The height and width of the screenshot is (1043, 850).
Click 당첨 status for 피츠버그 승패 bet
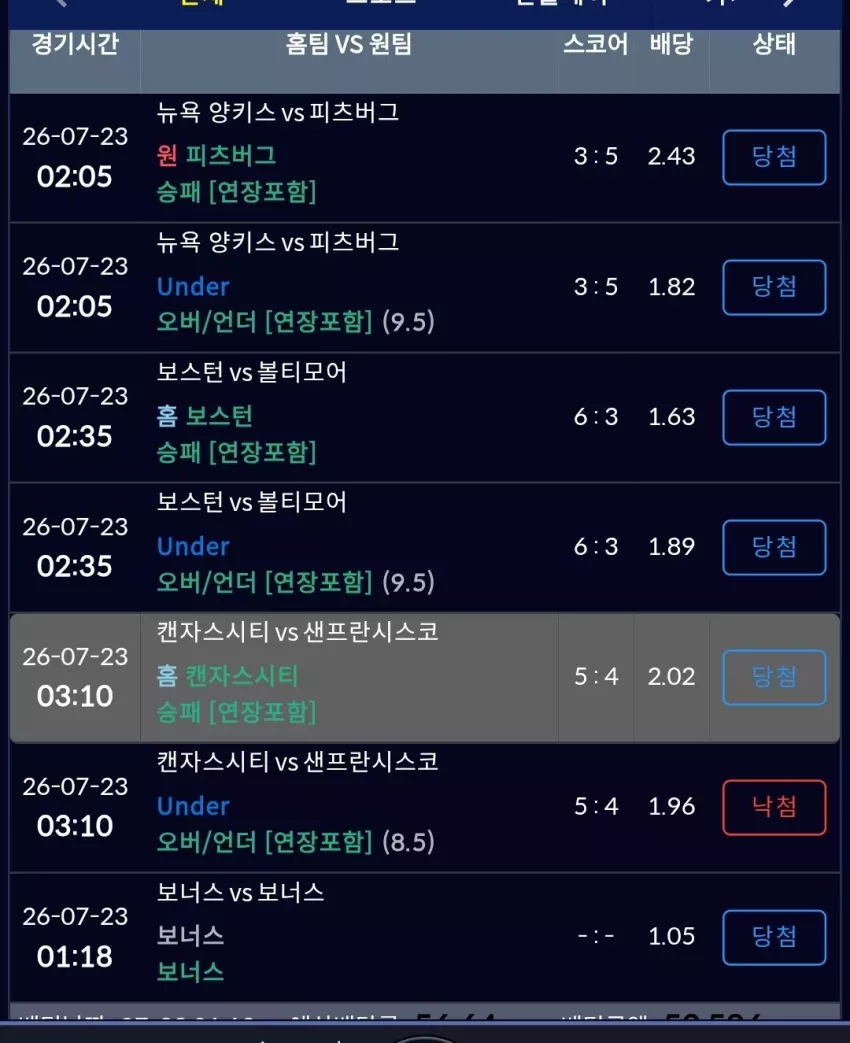click(774, 158)
